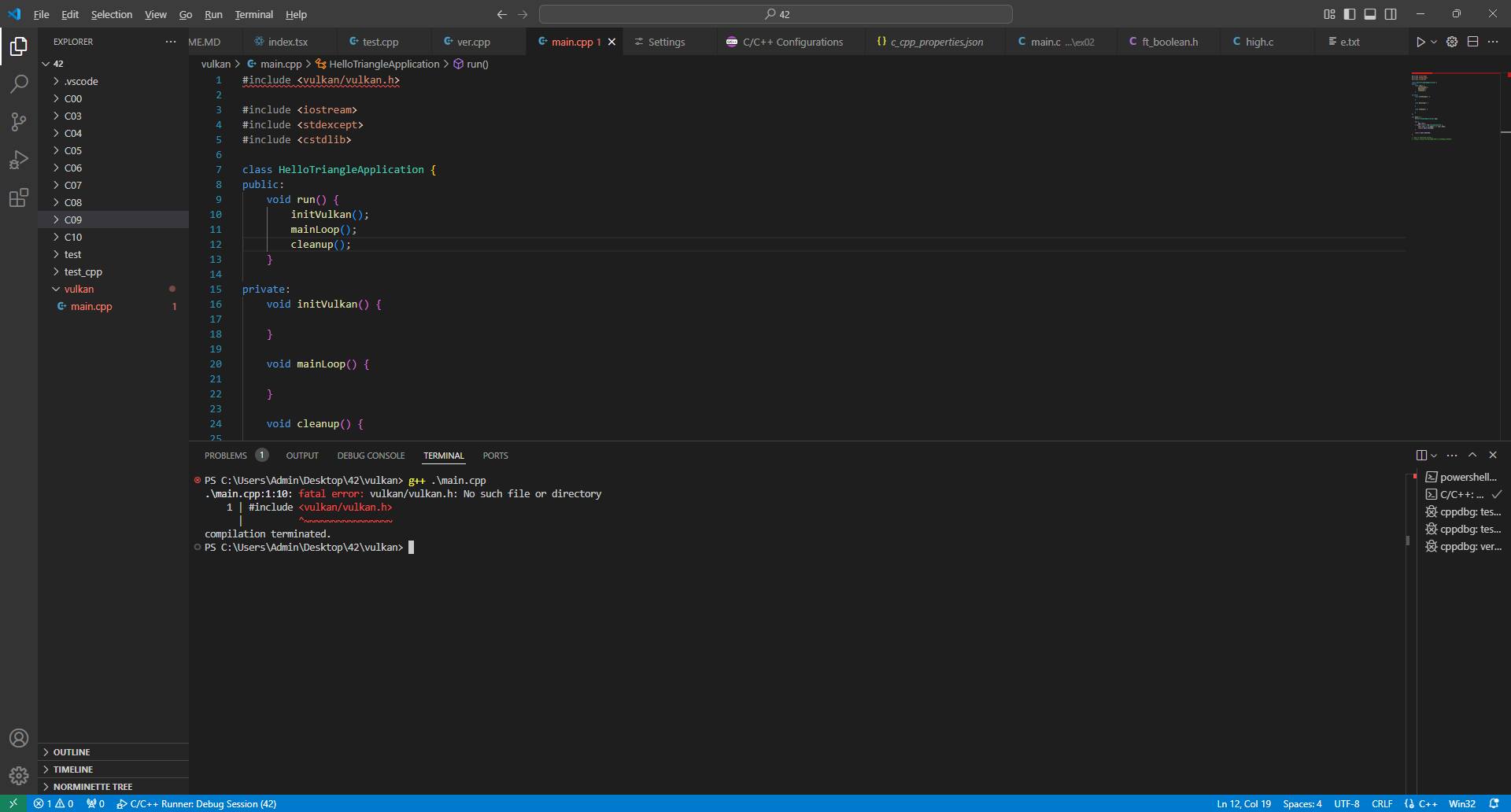Maximize the terminal panel with chevron up

point(1472,455)
